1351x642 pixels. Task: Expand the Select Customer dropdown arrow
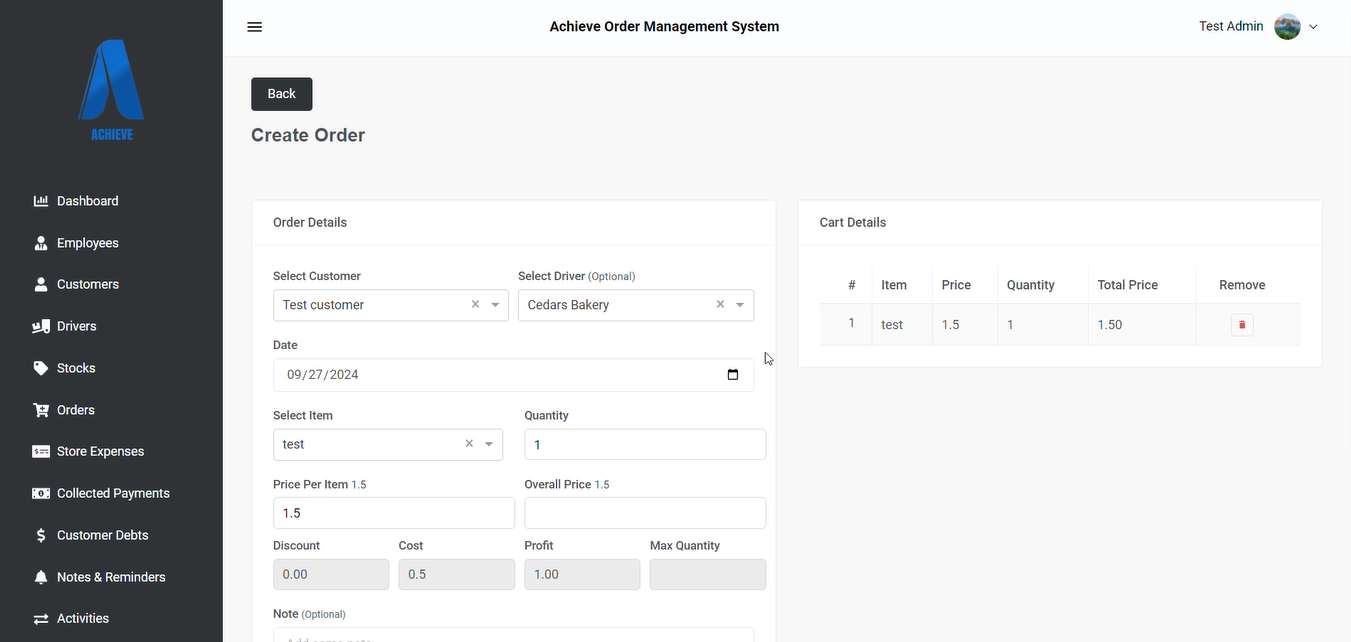[495, 305]
